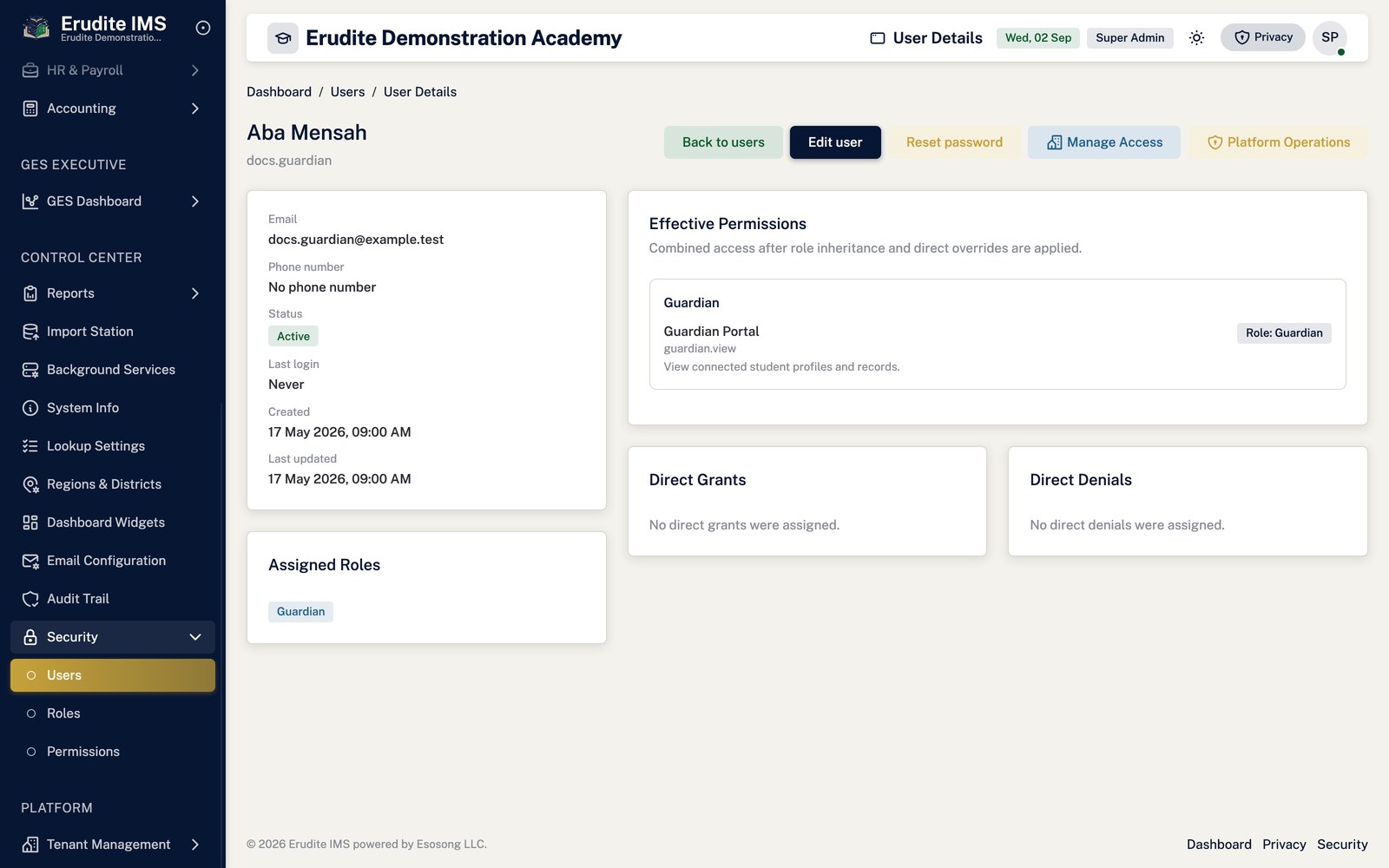Expand the GES Dashboard chevron

tap(195, 201)
